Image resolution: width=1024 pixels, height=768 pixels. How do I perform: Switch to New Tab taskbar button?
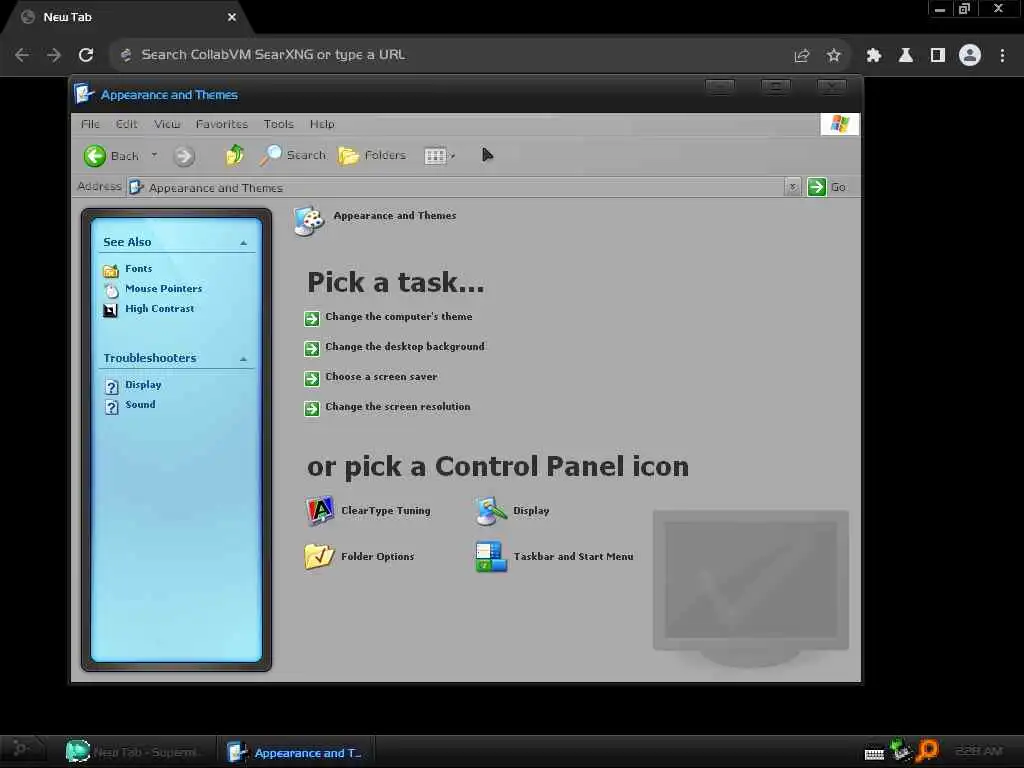tap(137, 752)
